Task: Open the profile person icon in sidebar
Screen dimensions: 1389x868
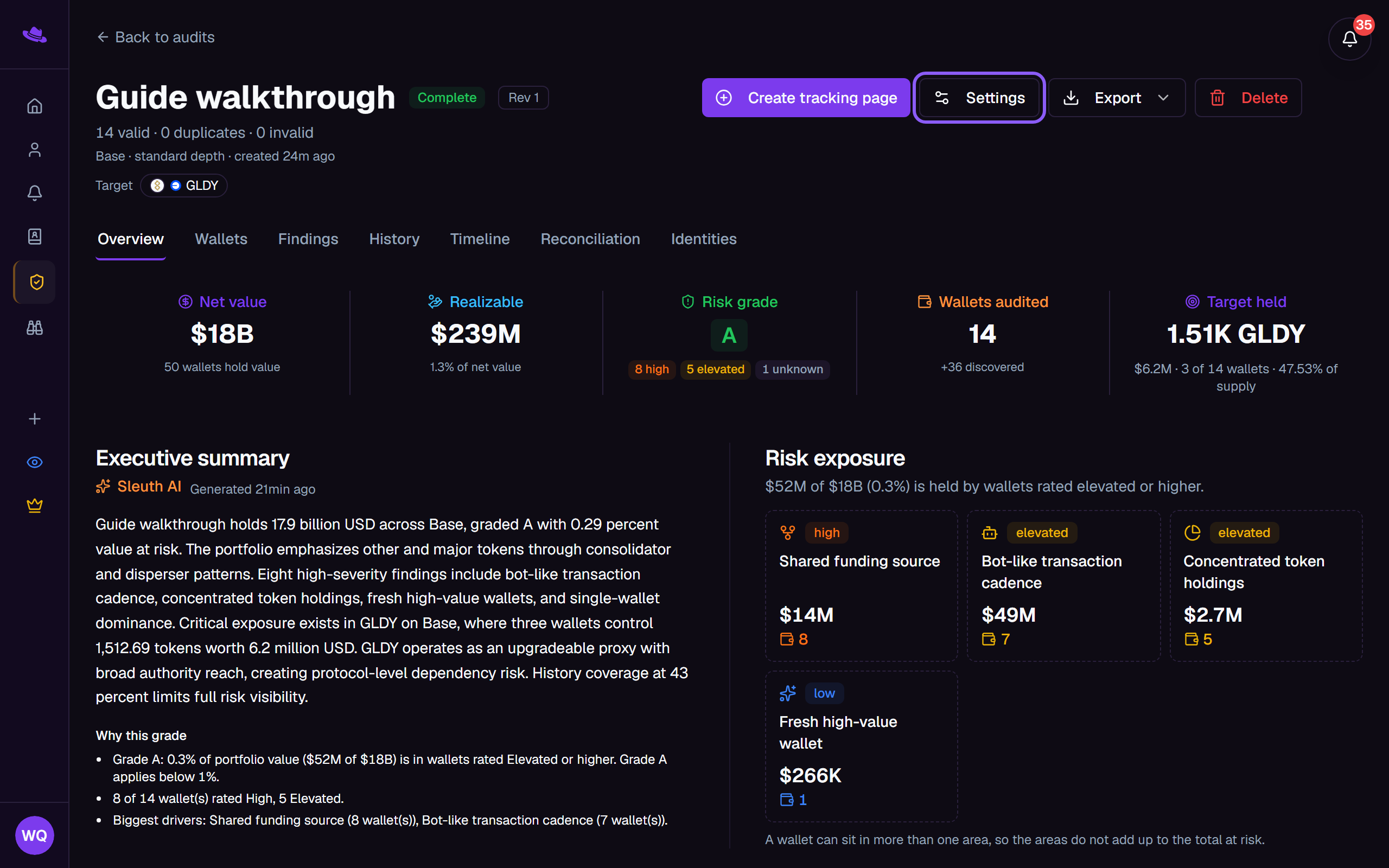Action: pyautogui.click(x=34, y=149)
